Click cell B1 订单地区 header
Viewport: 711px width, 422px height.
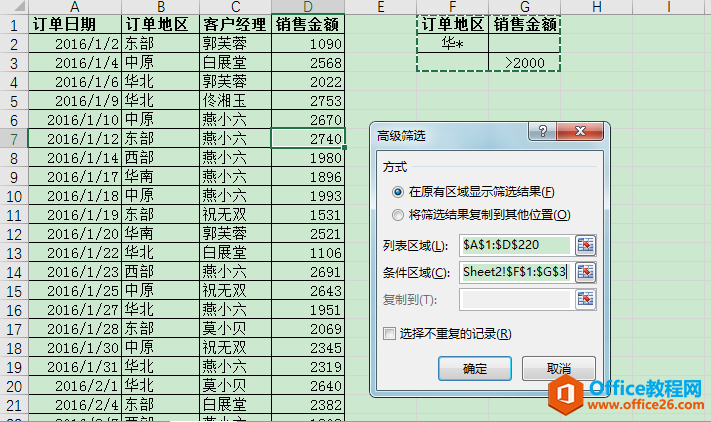(x=161, y=24)
